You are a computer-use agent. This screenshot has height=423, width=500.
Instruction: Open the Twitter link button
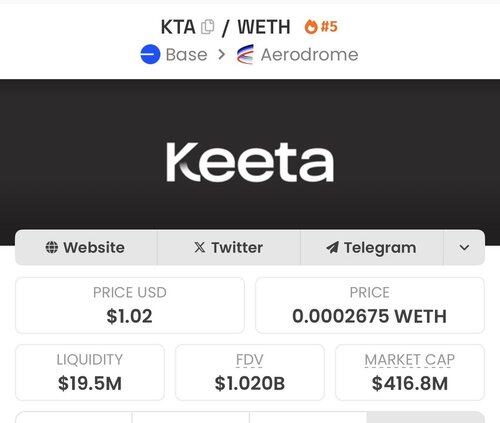[x=229, y=247]
